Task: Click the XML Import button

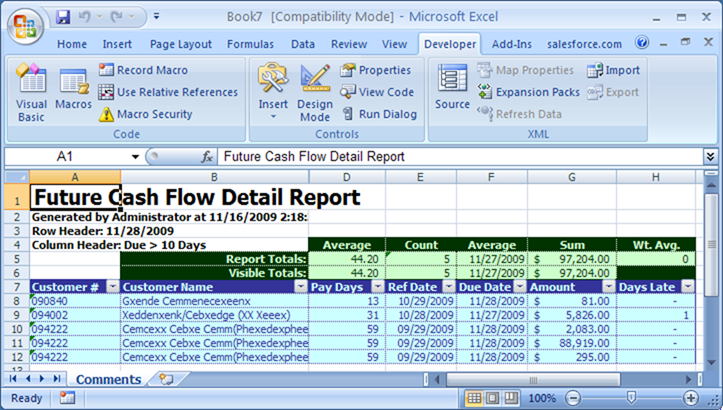Action: 614,70
